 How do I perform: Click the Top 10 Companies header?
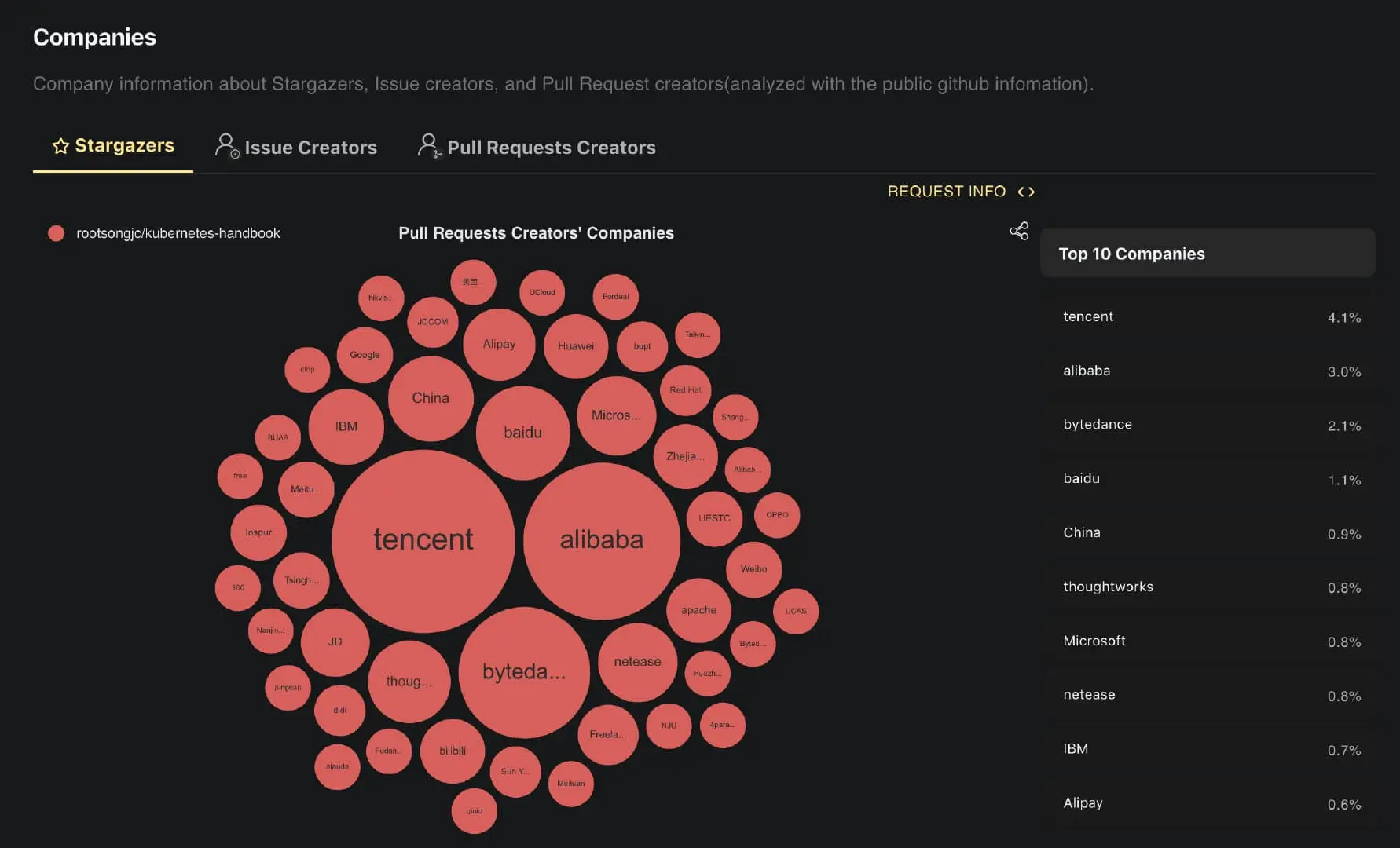click(1208, 253)
